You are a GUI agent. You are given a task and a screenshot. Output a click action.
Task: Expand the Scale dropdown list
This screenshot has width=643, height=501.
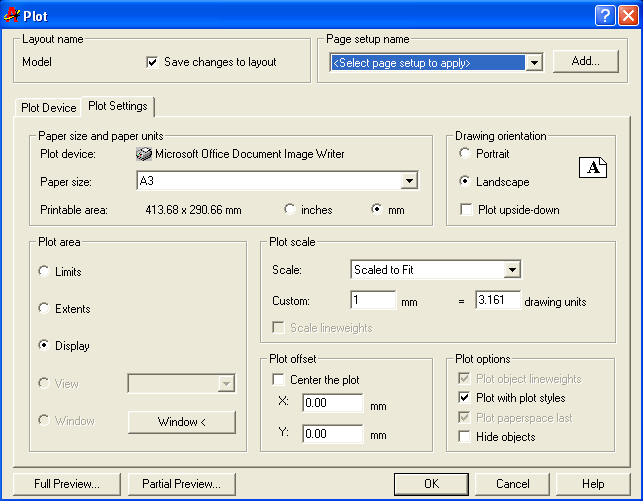click(512, 269)
